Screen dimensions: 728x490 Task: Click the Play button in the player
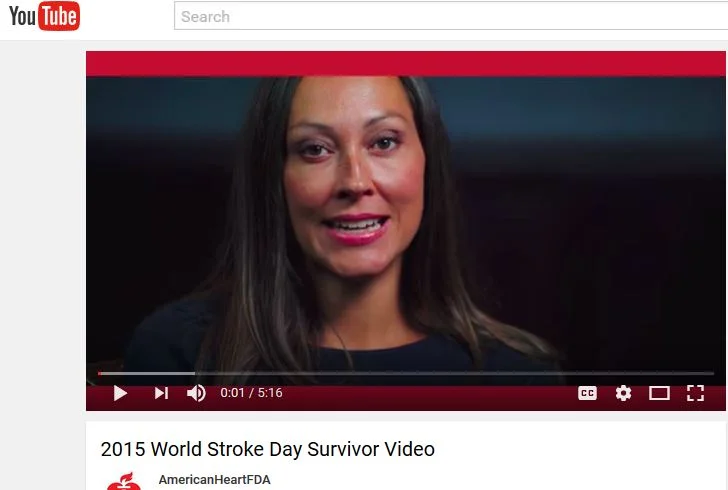click(x=120, y=393)
